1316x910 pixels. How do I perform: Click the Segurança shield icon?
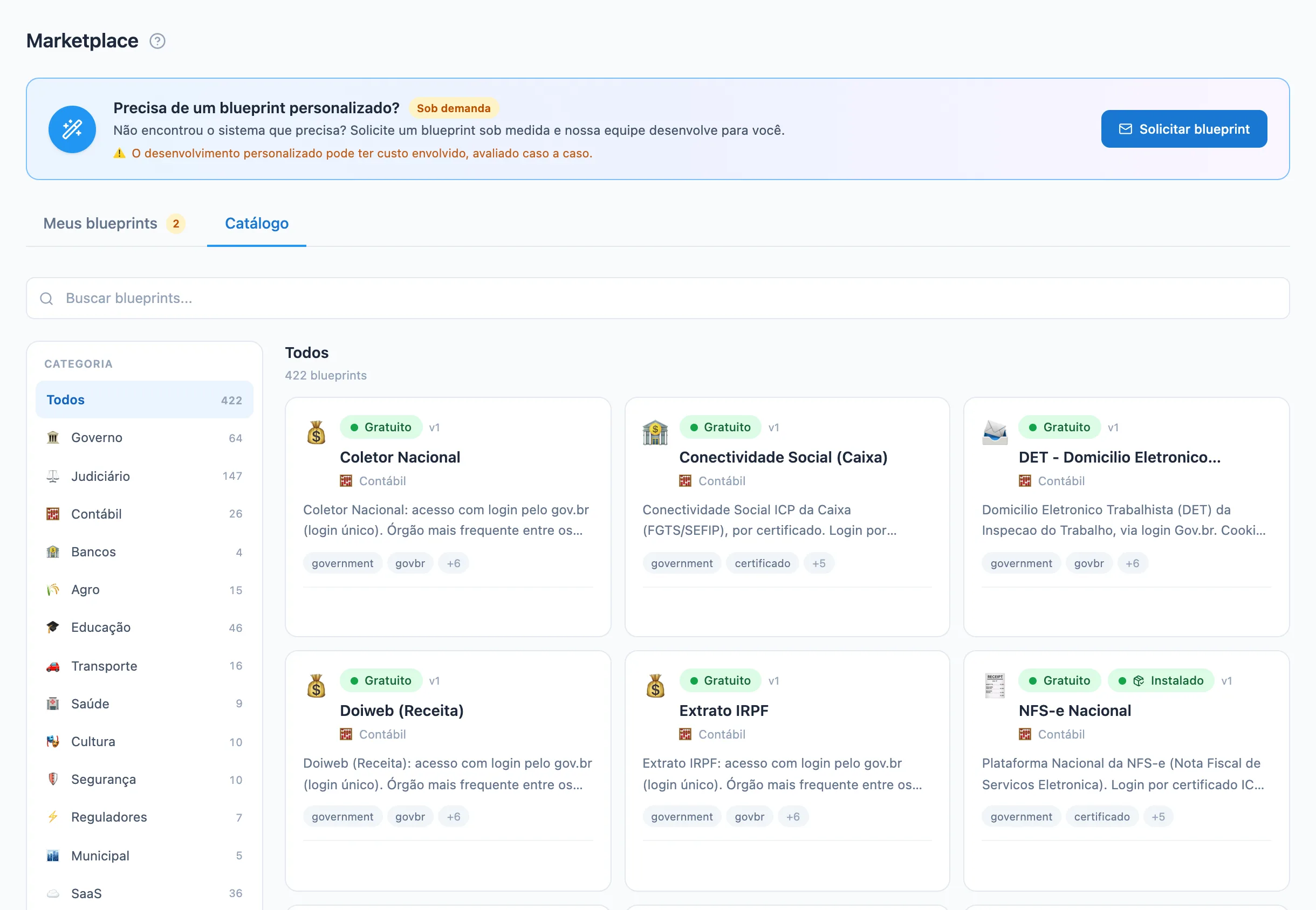pyautogui.click(x=53, y=780)
